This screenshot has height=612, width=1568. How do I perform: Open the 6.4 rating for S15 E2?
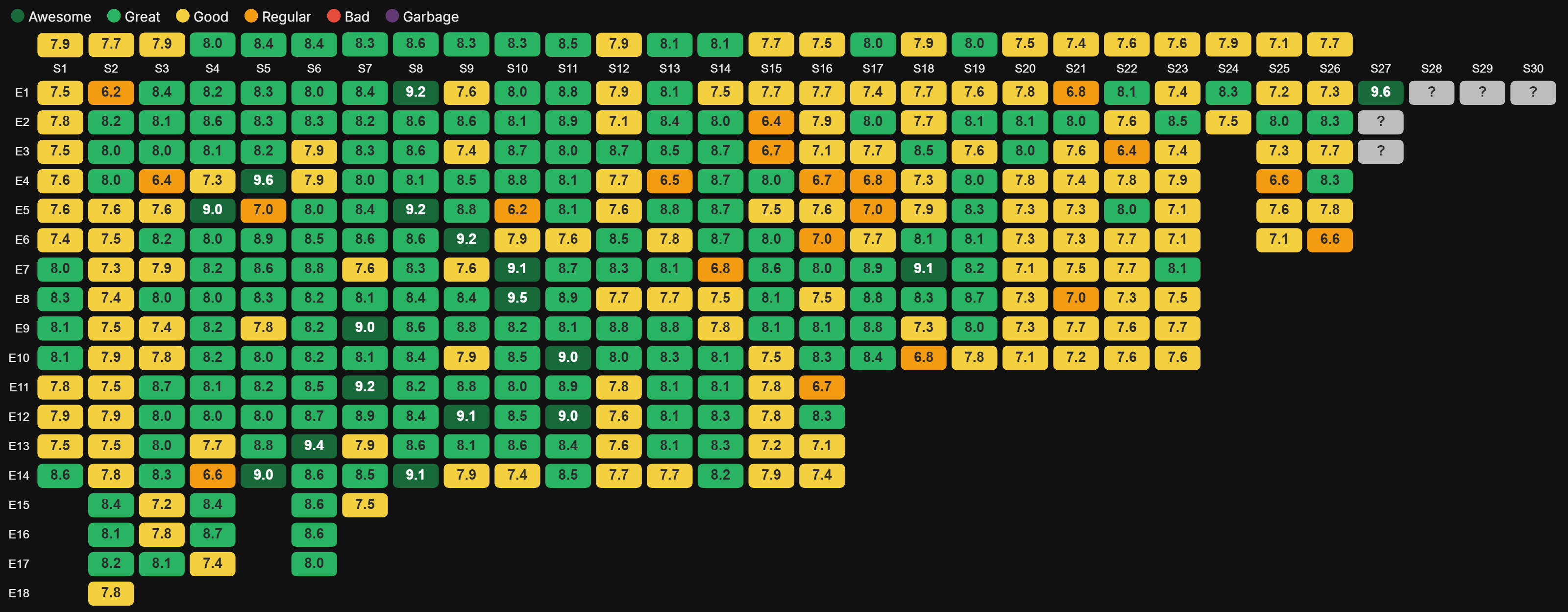771,122
